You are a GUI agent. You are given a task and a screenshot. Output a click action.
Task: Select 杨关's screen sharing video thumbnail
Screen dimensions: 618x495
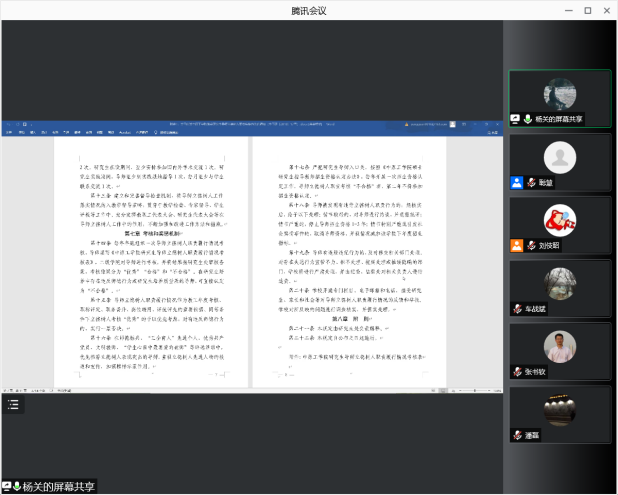[559, 93]
